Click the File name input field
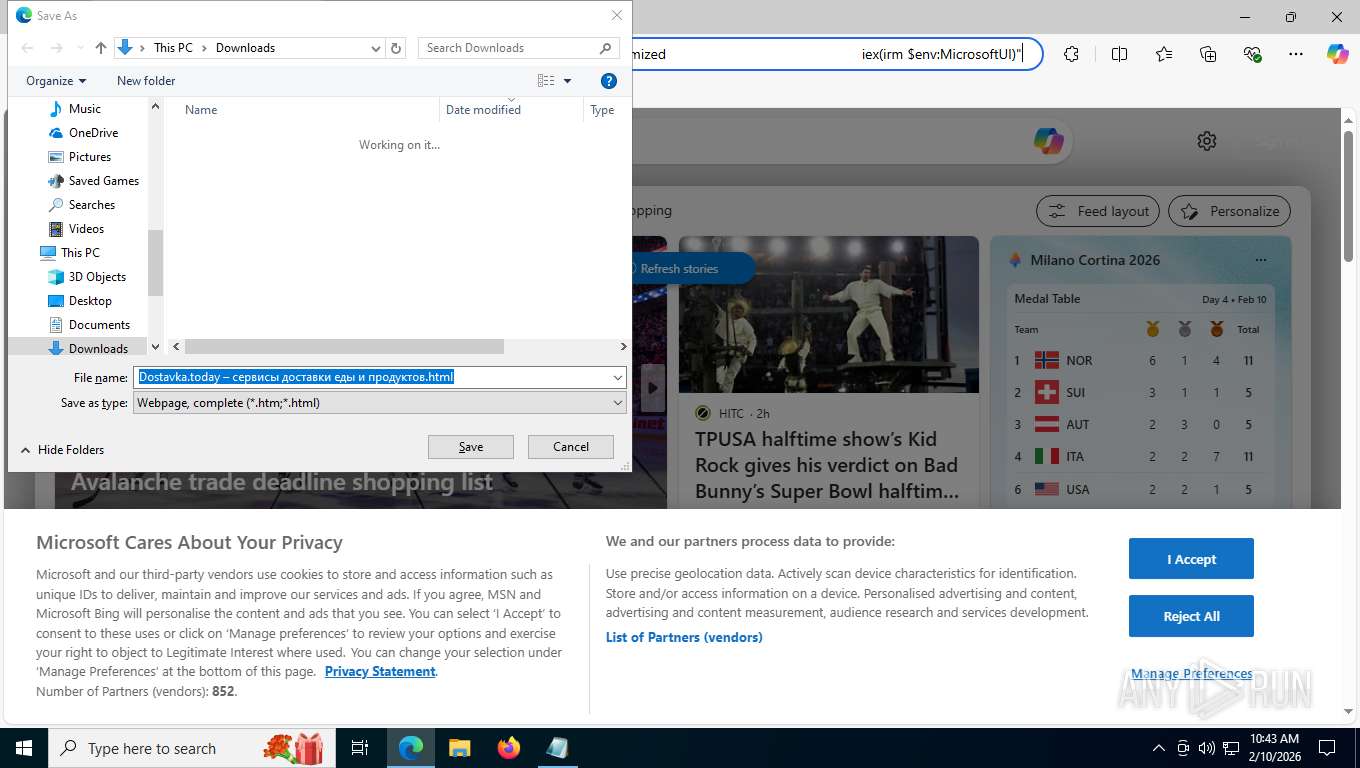1360x768 pixels. tap(372, 377)
